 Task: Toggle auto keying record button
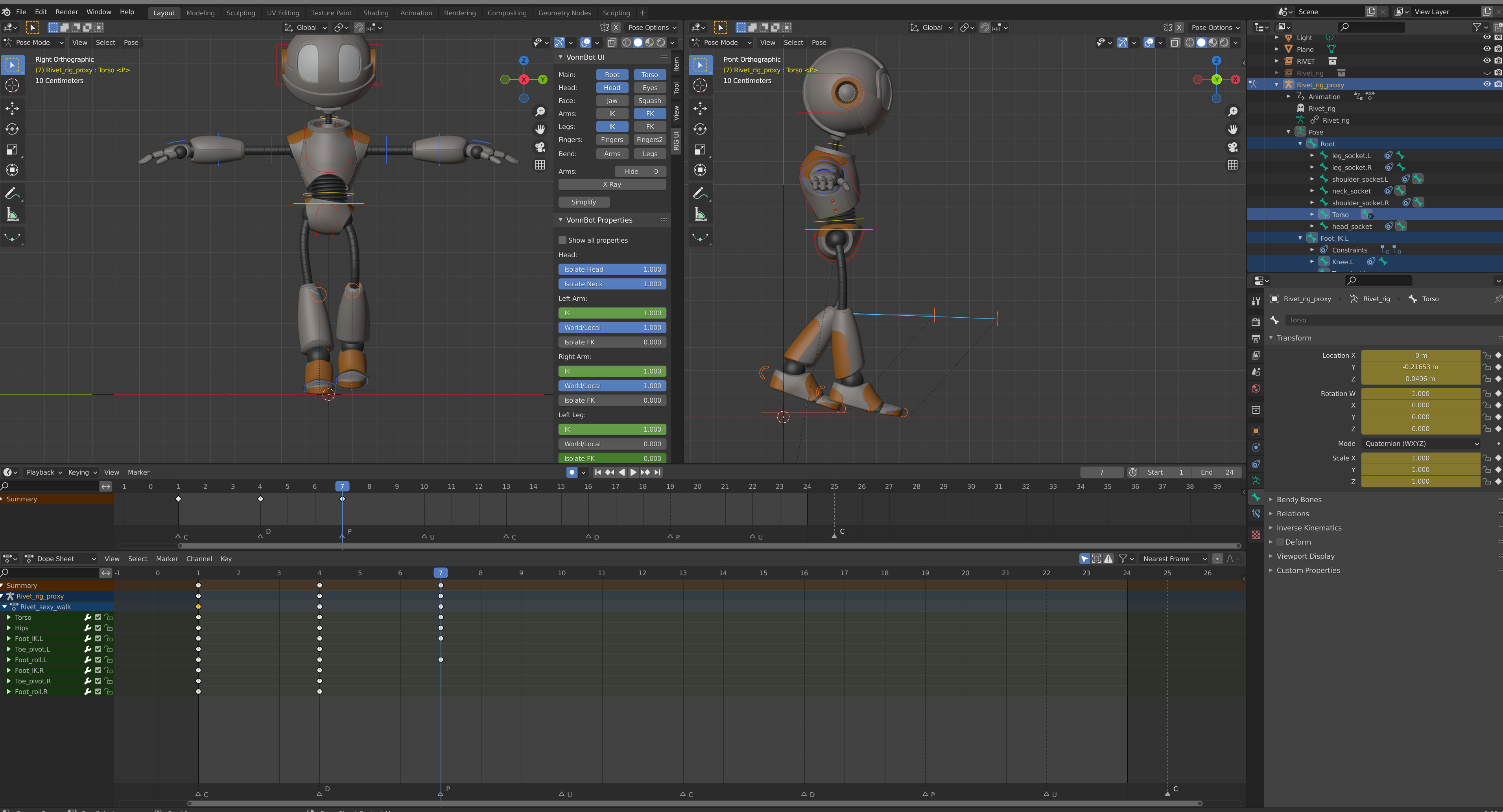click(572, 472)
